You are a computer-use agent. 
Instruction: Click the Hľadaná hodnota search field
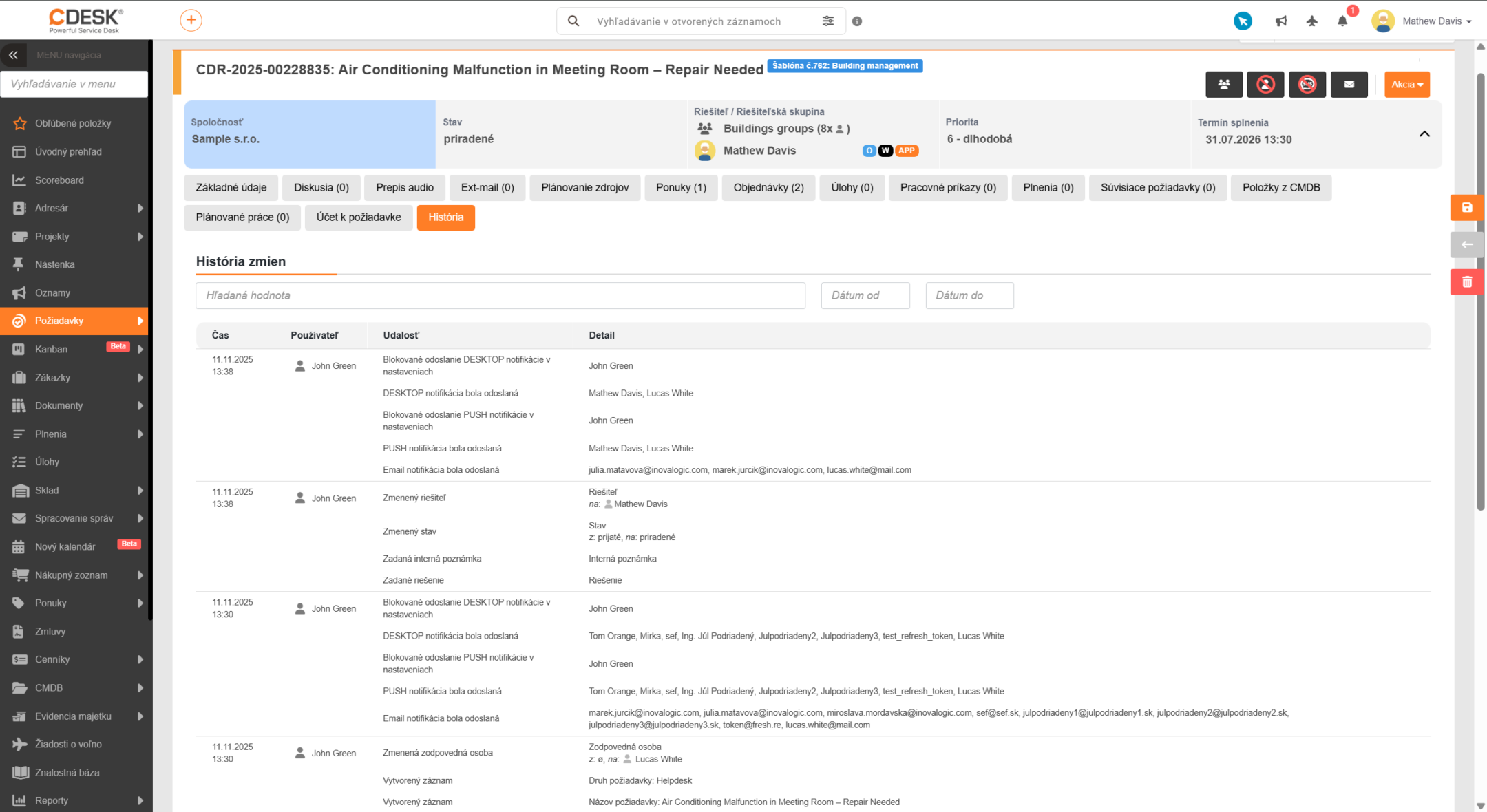tap(500, 295)
